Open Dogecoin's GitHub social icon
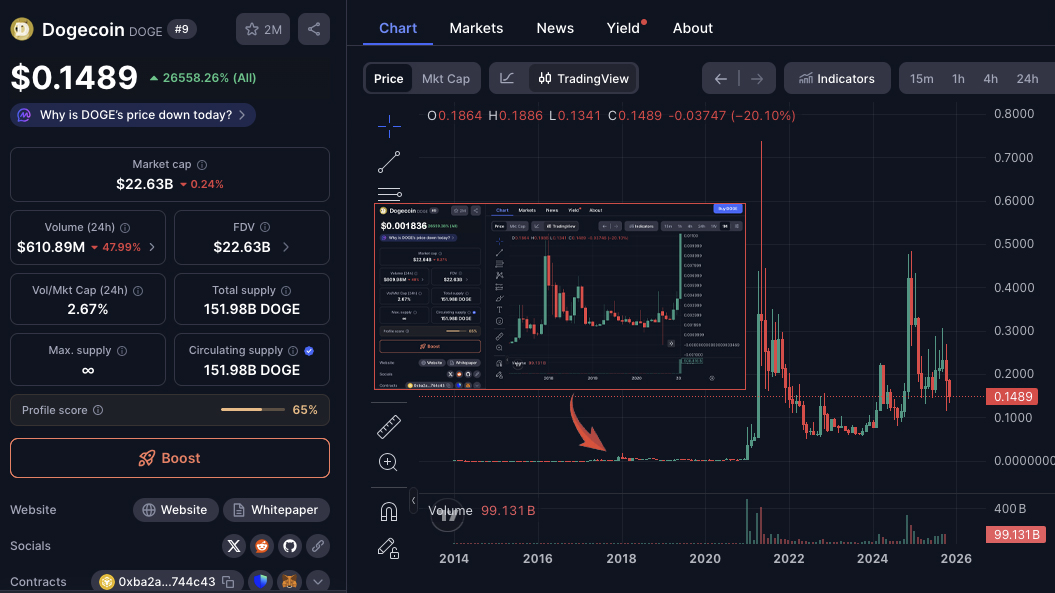The width and height of the screenshot is (1055, 593). tap(290, 546)
